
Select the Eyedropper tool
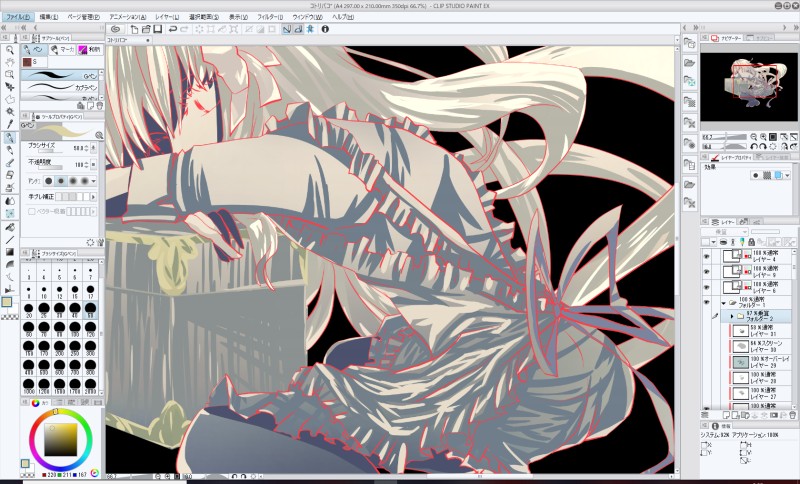[x=10, y=124]
